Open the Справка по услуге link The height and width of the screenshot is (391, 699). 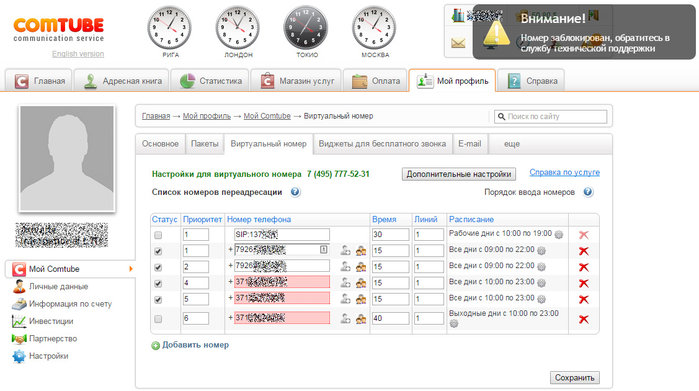point(564,172)
